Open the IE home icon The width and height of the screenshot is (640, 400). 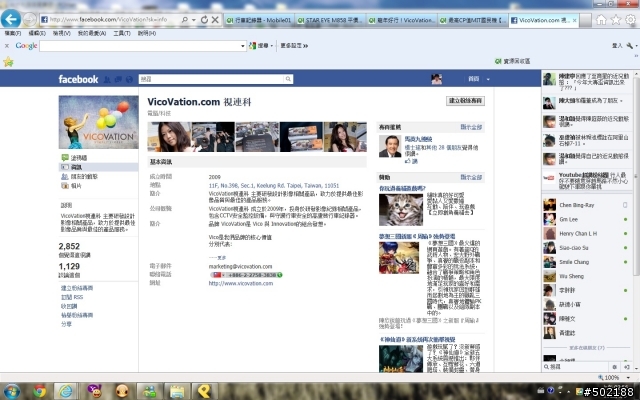tap(601, 19)
